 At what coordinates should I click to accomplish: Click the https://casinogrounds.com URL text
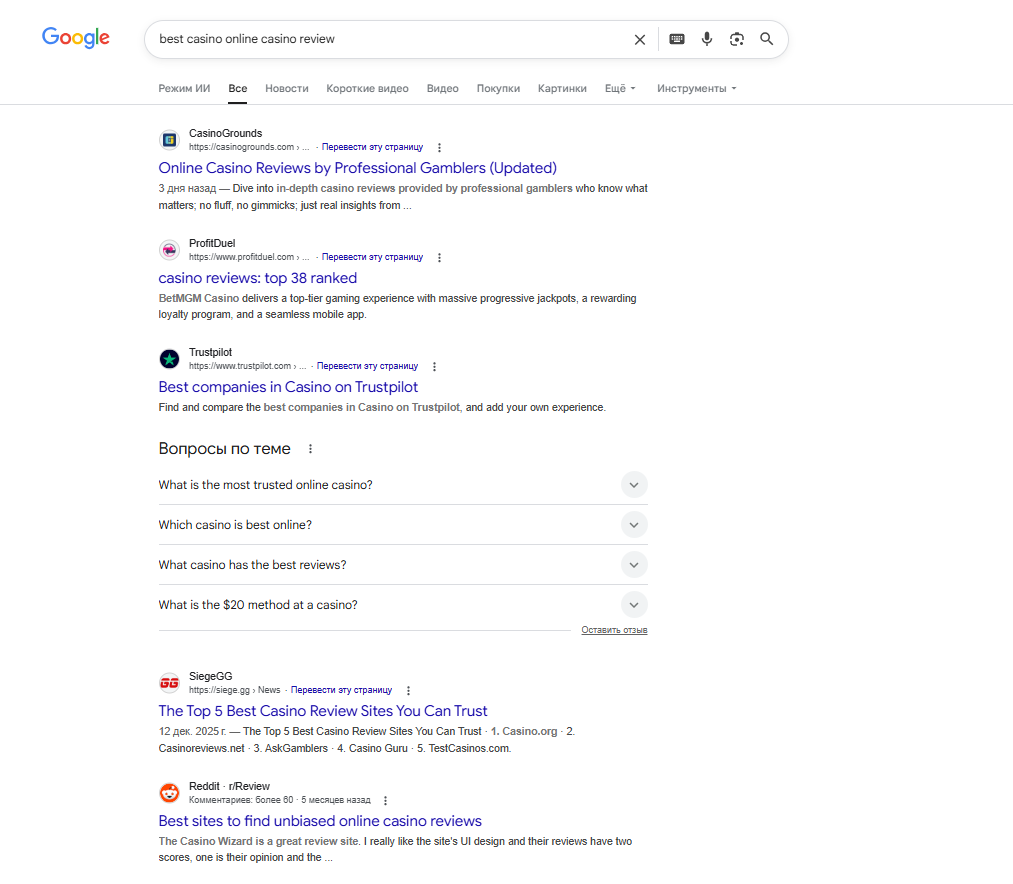point(242,147)
